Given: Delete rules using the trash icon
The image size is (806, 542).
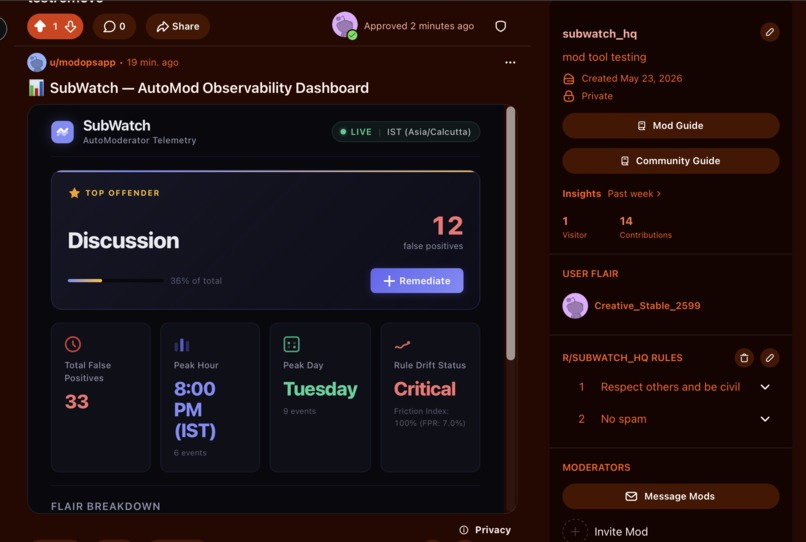Looking at the screenshot, I should [x=744, y=358].
